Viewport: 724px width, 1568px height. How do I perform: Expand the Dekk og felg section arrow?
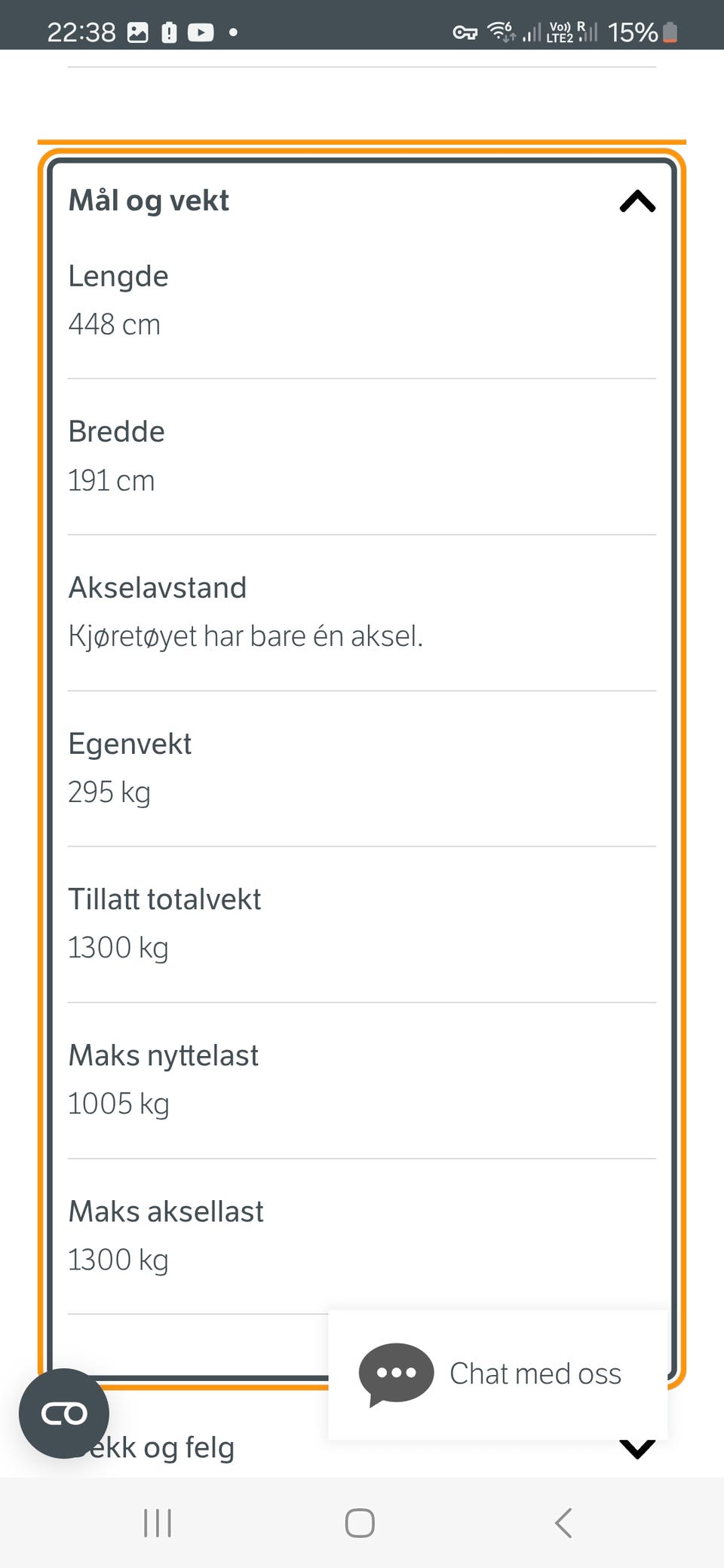[637, 1448]
